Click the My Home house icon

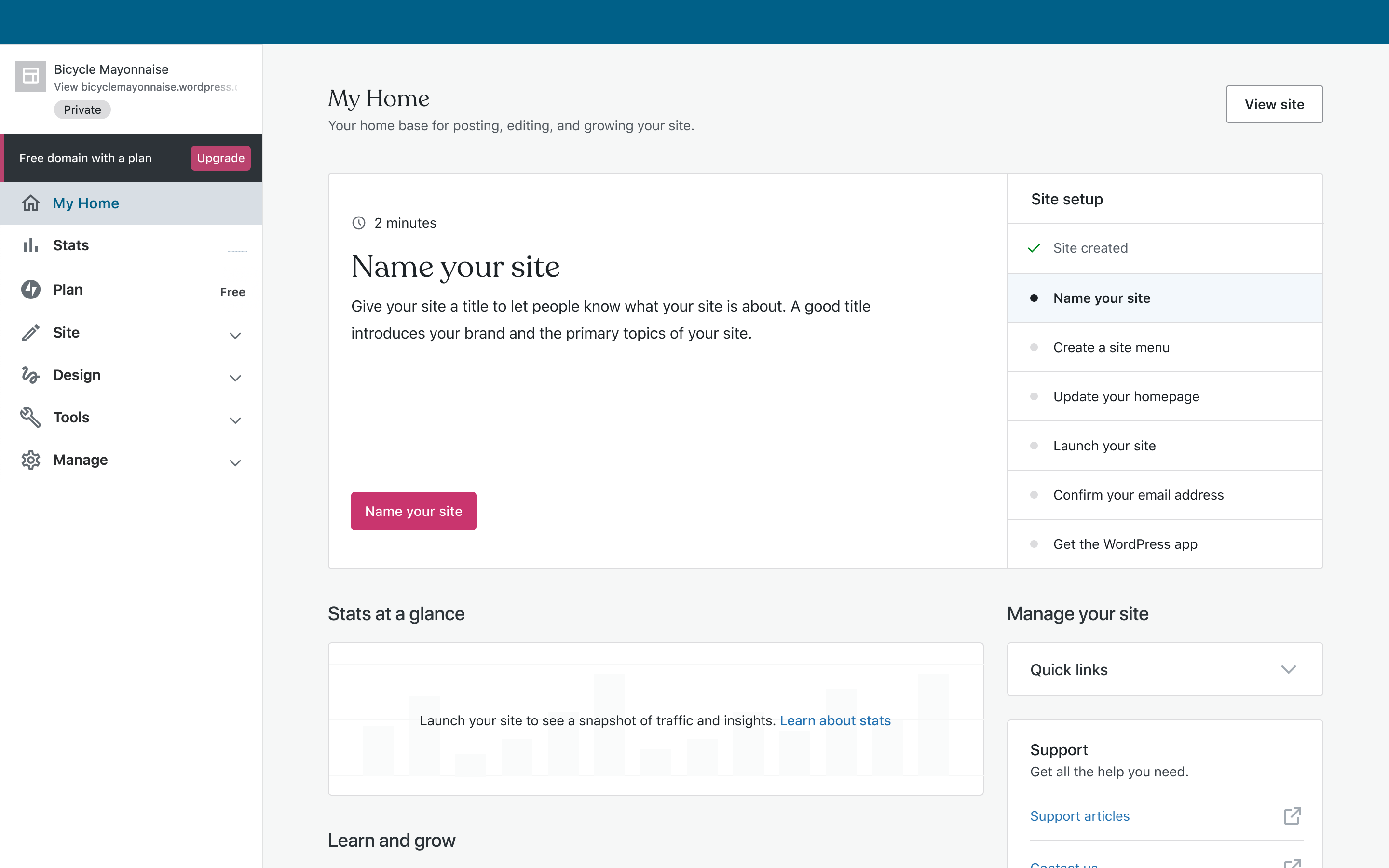tap(30, 203)
